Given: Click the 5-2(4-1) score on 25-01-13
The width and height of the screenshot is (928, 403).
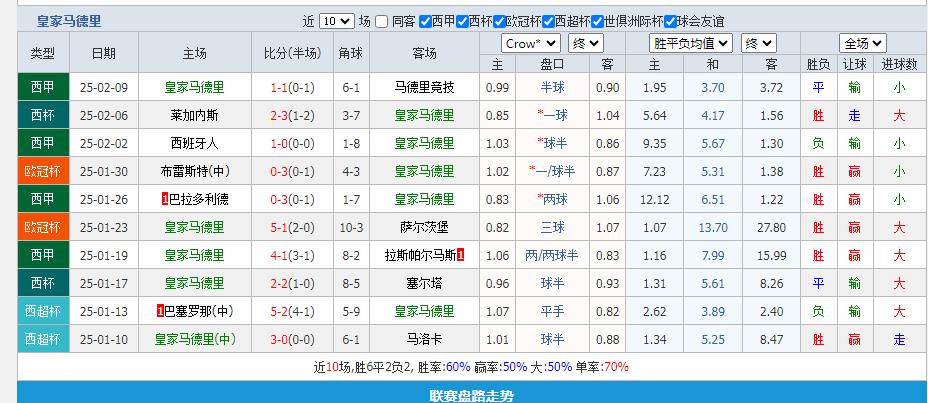Looking at the screenshot, I should click(x=292, y=312).
